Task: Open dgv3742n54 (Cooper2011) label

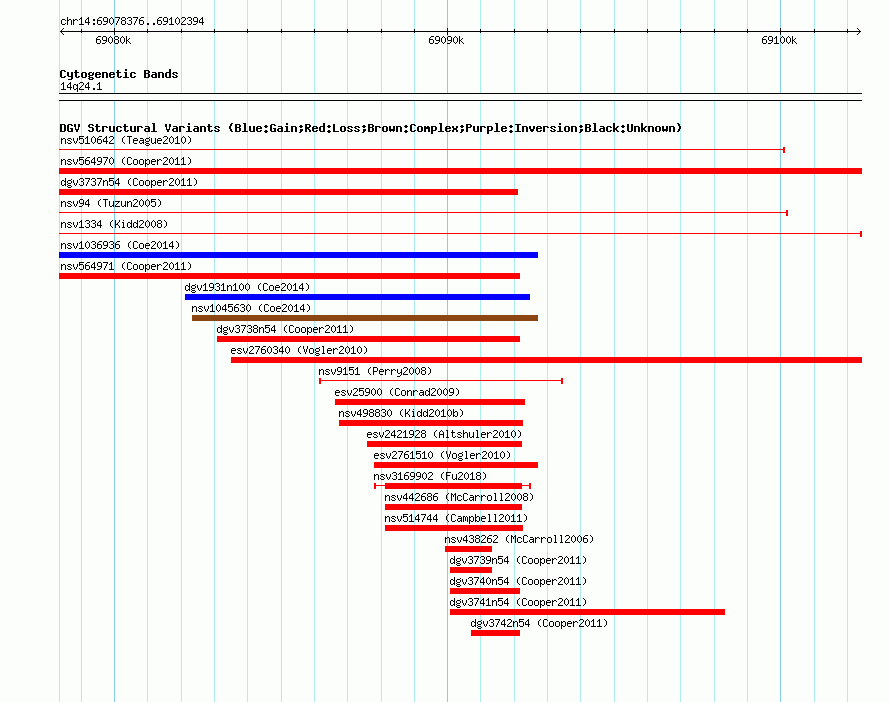Action: (x=539, y=623)
